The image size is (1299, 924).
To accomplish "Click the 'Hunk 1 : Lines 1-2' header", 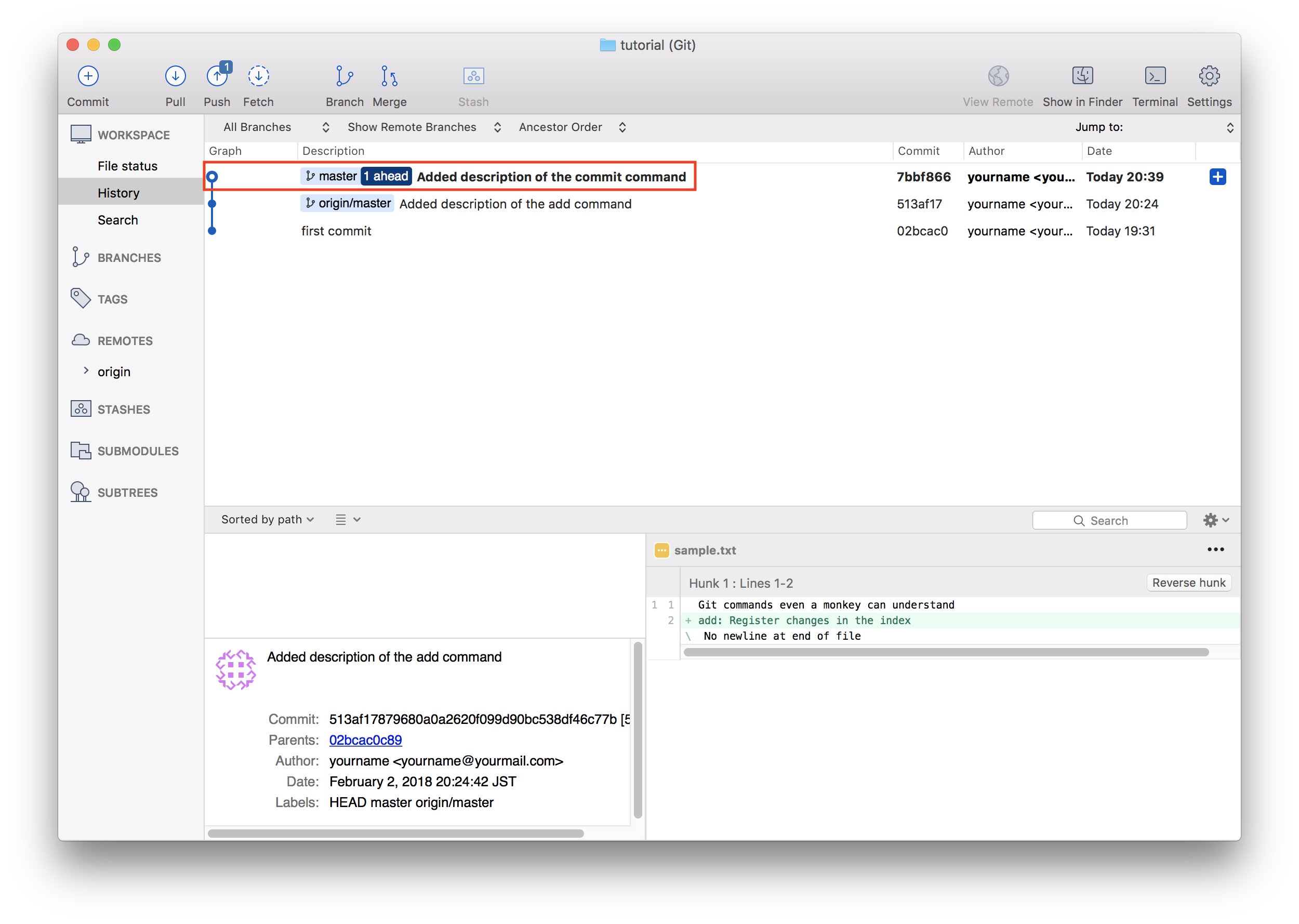I will coord(740,583).
